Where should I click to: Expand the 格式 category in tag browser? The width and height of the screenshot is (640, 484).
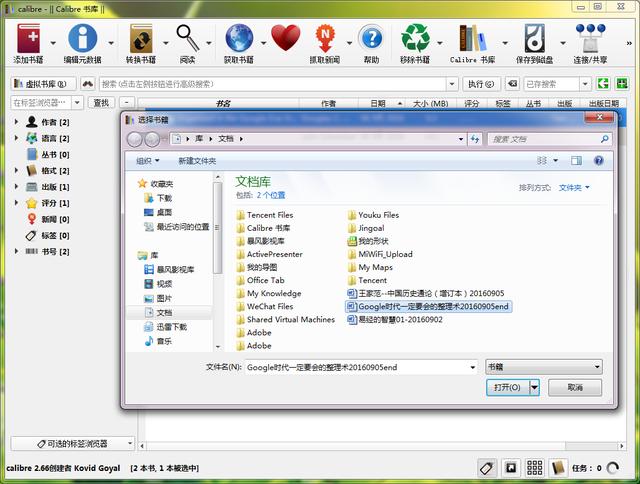pyautogui.click(x=17, y=171)
